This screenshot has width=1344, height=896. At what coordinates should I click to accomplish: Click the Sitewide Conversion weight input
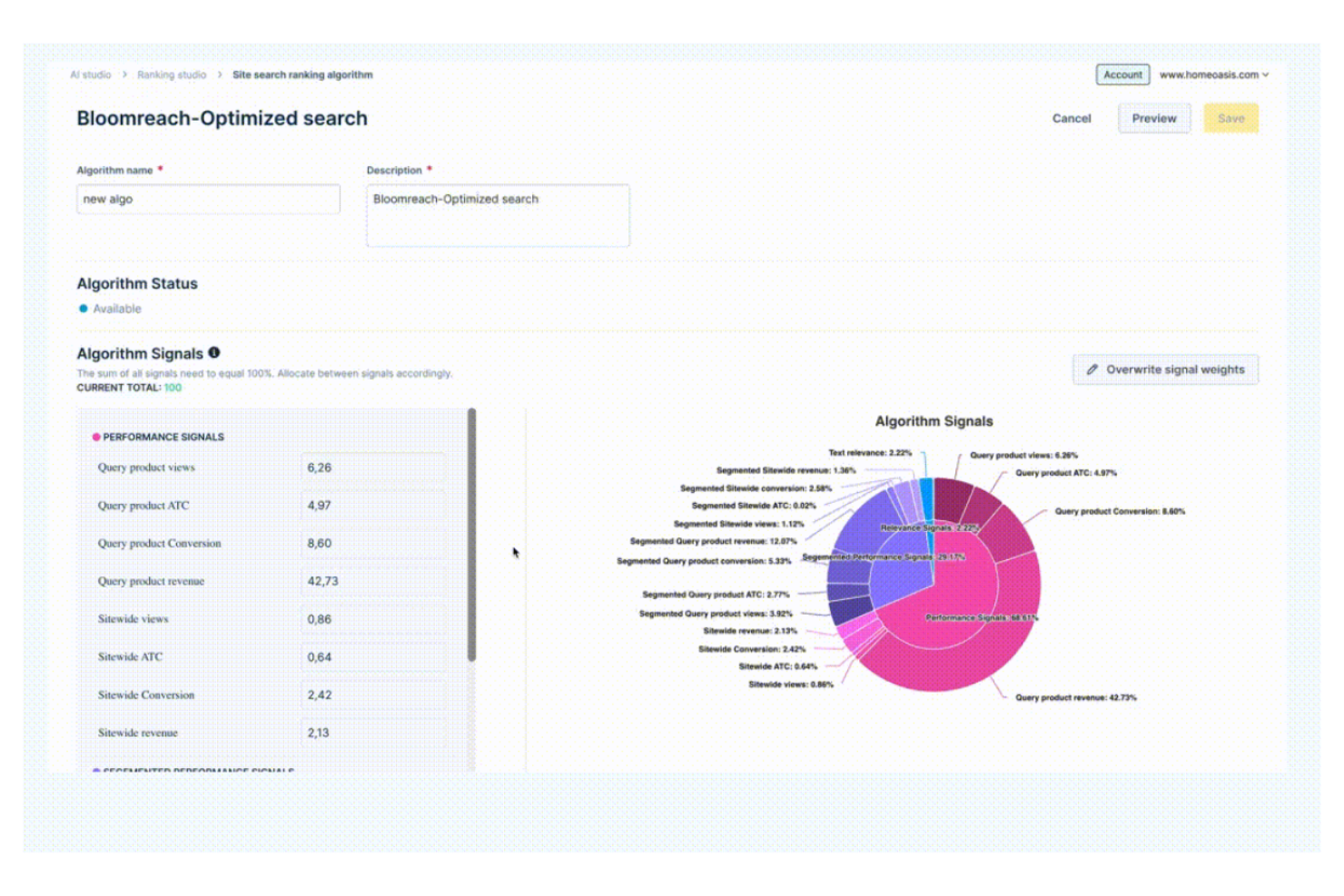pos(373,694)
